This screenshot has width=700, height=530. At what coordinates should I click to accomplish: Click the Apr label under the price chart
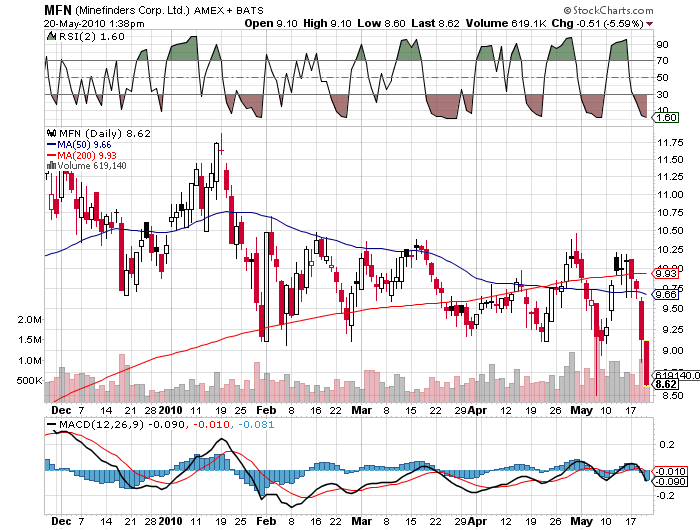coord(477,410)
